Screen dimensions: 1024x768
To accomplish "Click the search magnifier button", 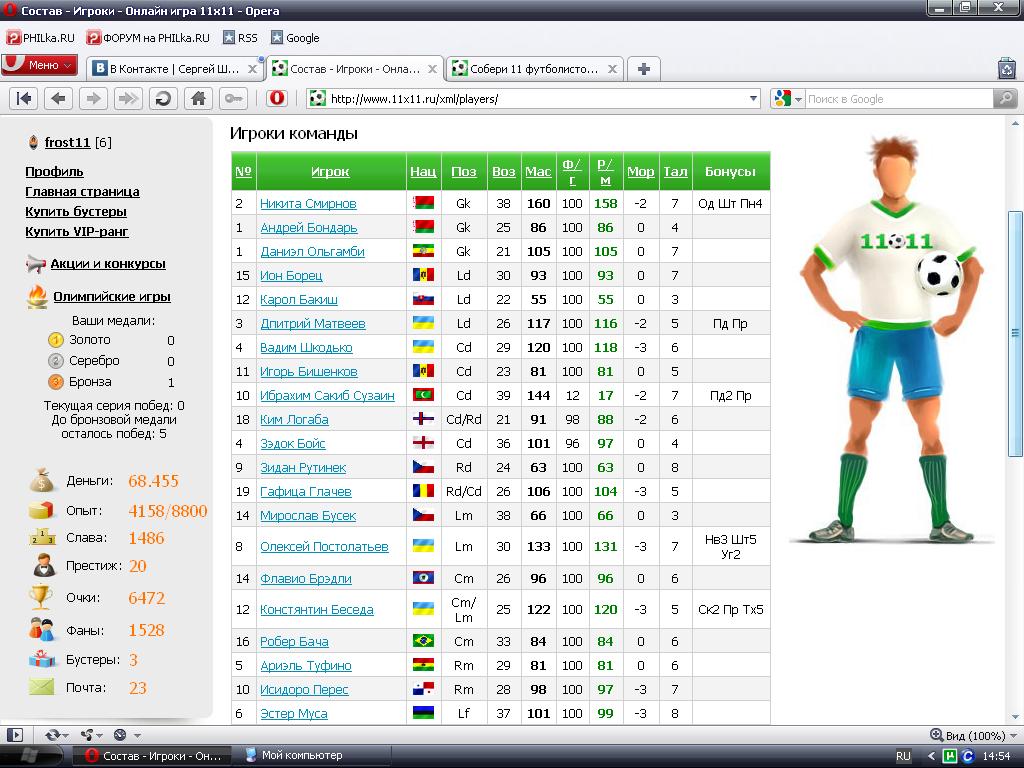I will (x=1005, y=98).
